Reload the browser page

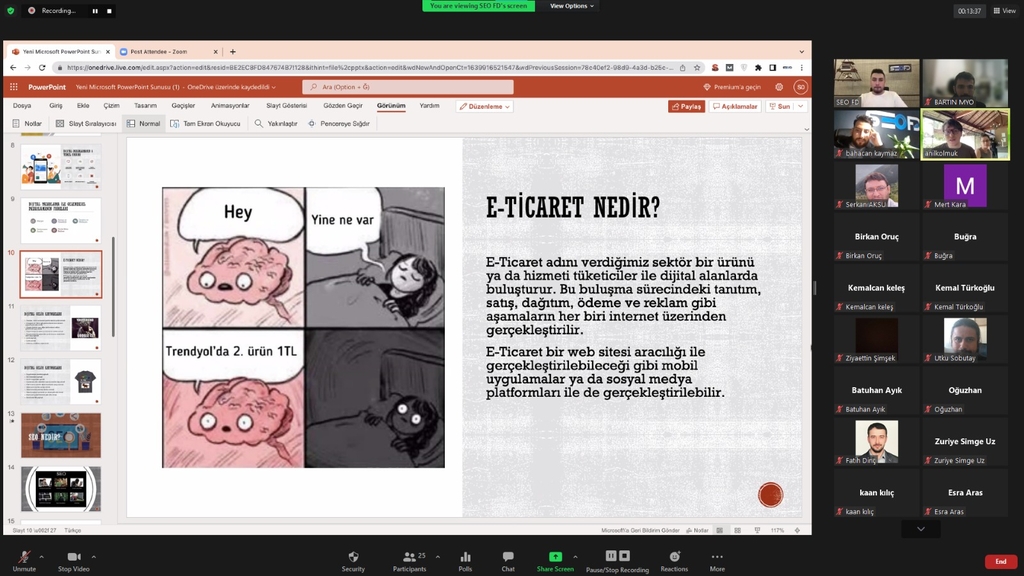pos(42,67)
